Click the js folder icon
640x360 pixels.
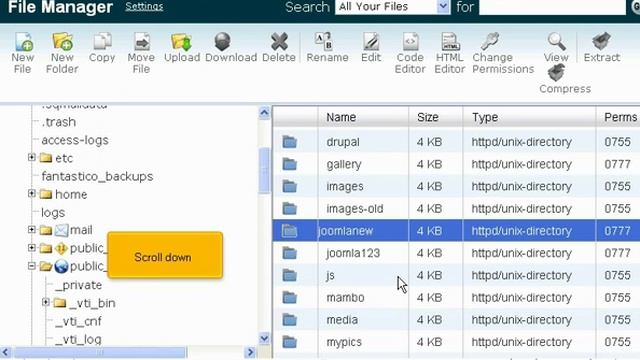click(289, 276)
